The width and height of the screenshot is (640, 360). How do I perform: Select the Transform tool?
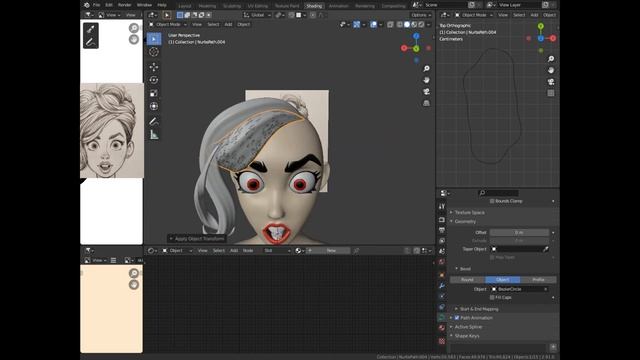154,106
